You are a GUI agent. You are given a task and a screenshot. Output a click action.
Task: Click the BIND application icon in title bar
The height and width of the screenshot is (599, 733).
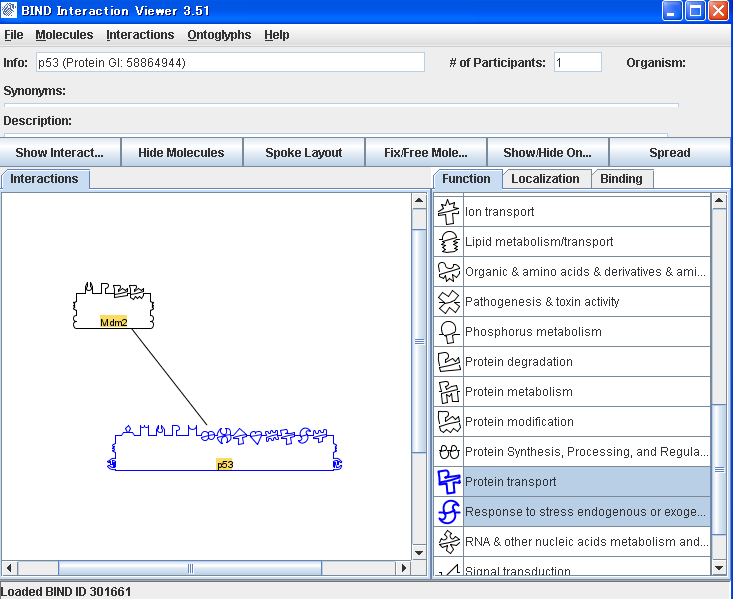point(9,10)
